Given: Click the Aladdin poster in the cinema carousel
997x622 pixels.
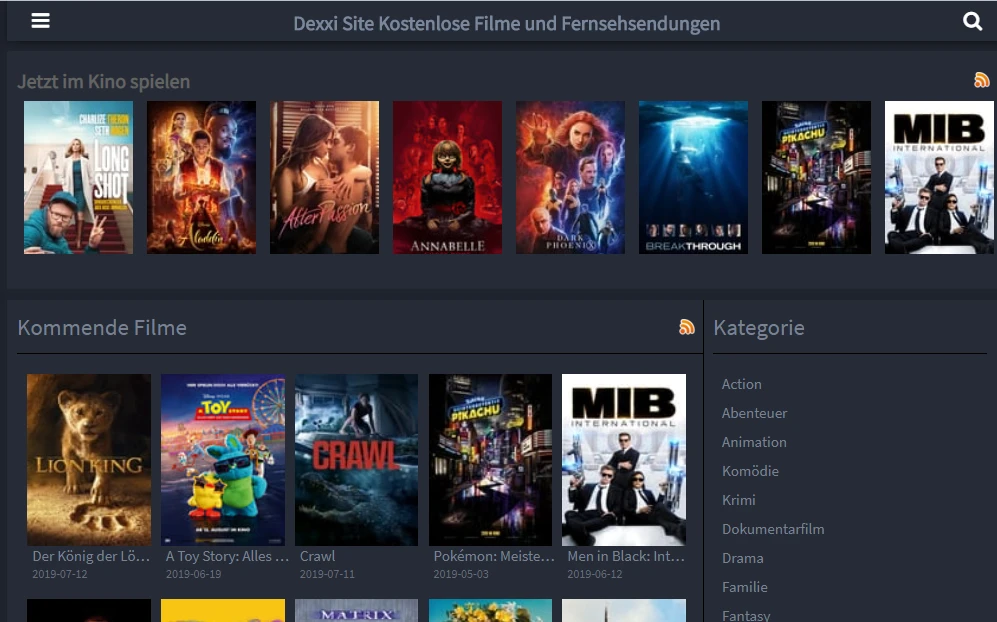Looking at the screenshot, I should click(x=201, y=177).
